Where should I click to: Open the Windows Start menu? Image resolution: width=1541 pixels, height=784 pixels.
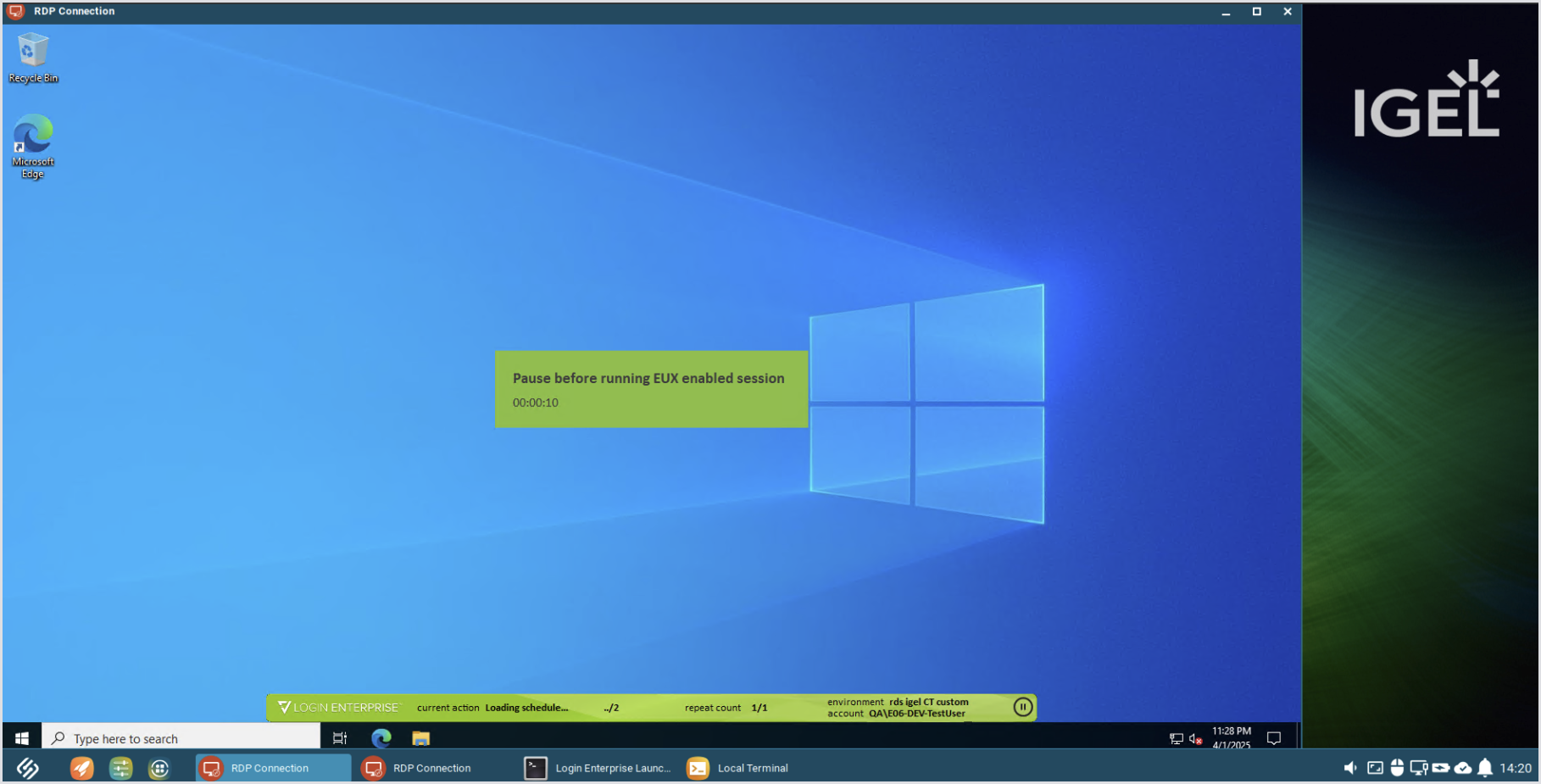coord(22,738)
